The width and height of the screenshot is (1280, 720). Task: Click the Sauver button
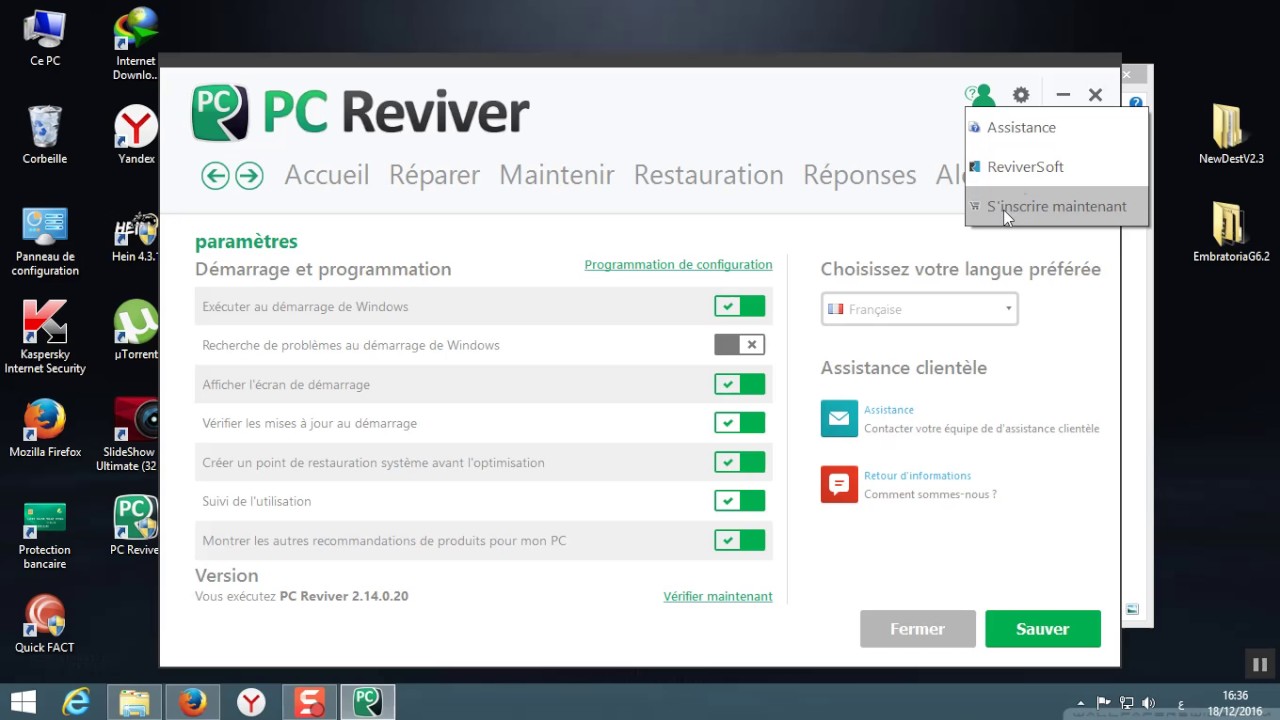point(1043,629)
